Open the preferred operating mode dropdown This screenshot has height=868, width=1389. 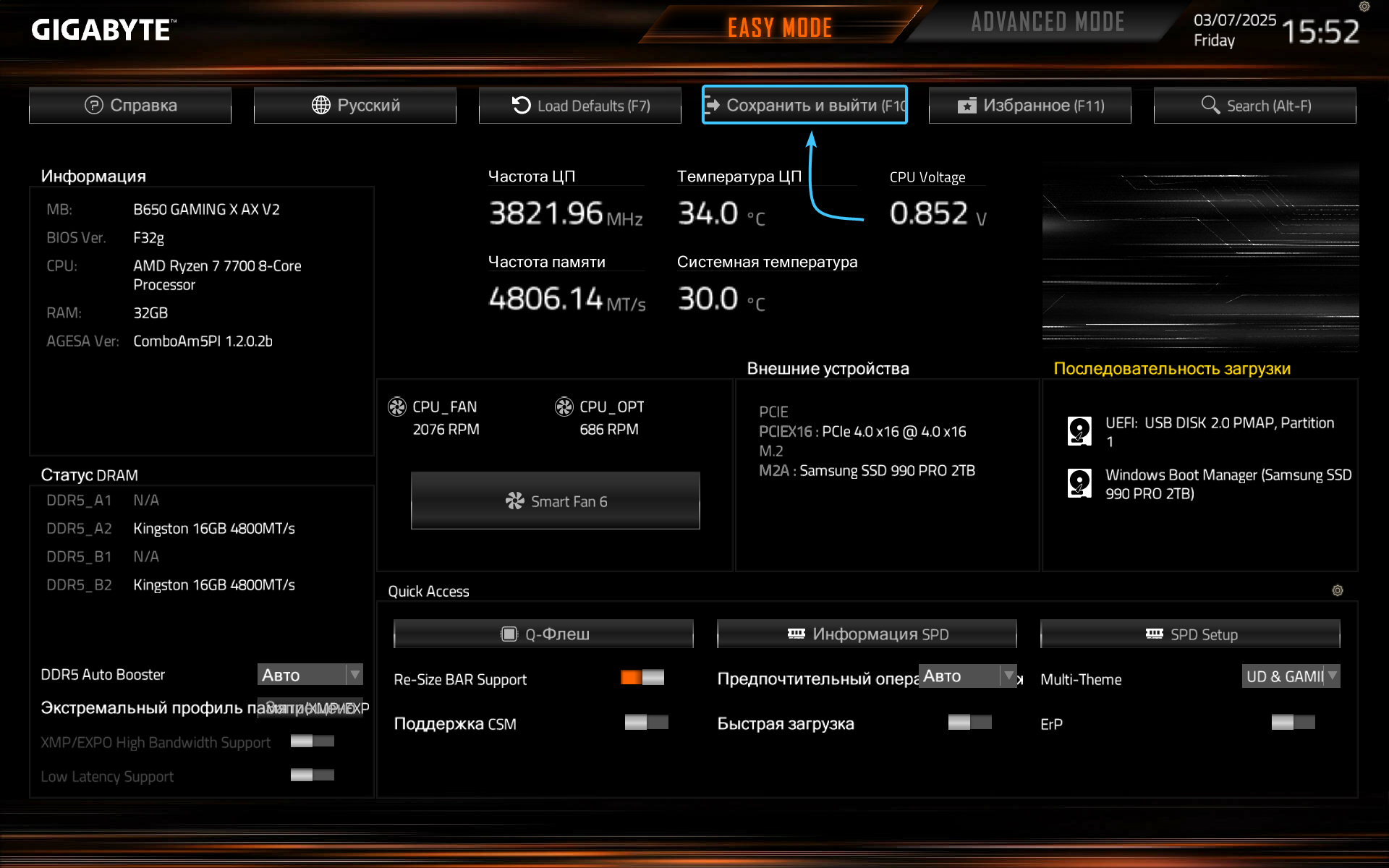(x=968, y=676)
